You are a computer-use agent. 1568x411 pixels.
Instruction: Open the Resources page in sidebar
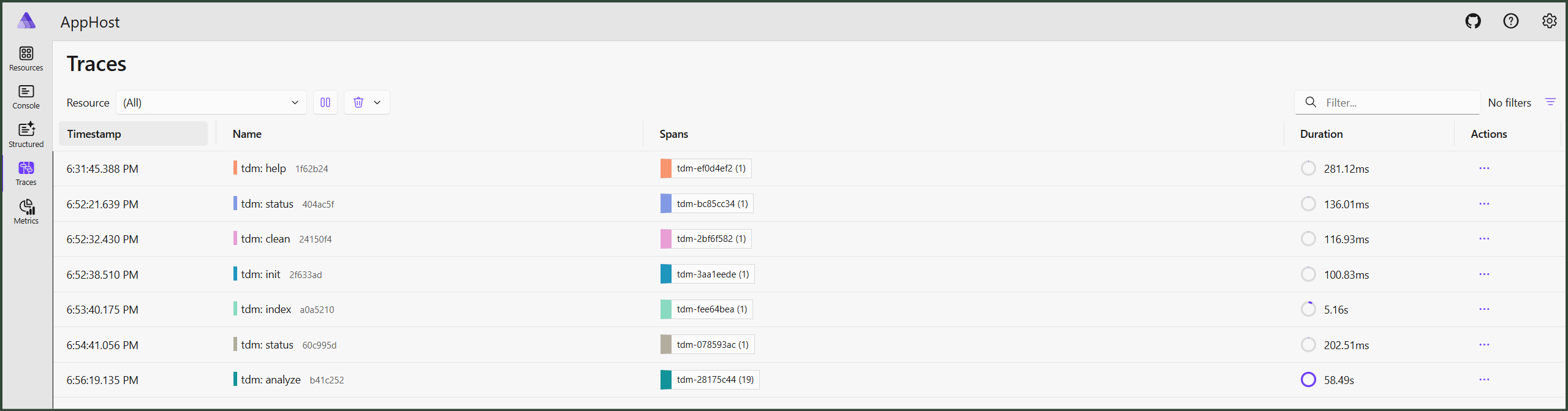(x=26, y=59)
